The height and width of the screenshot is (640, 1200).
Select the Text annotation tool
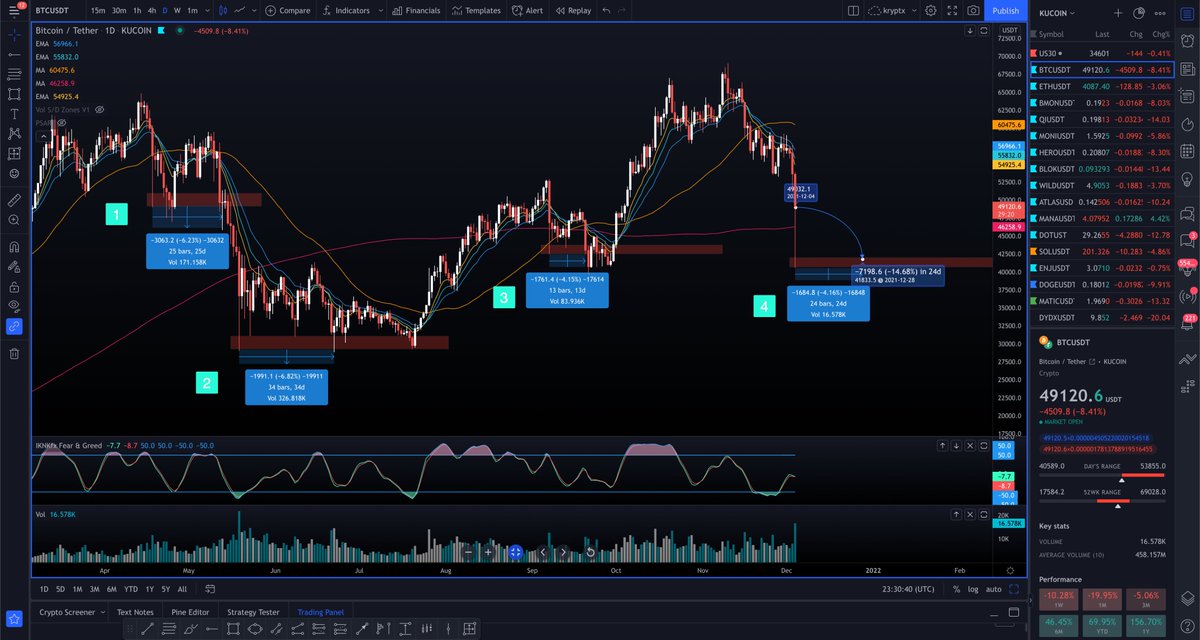click(x=14, y=114)
